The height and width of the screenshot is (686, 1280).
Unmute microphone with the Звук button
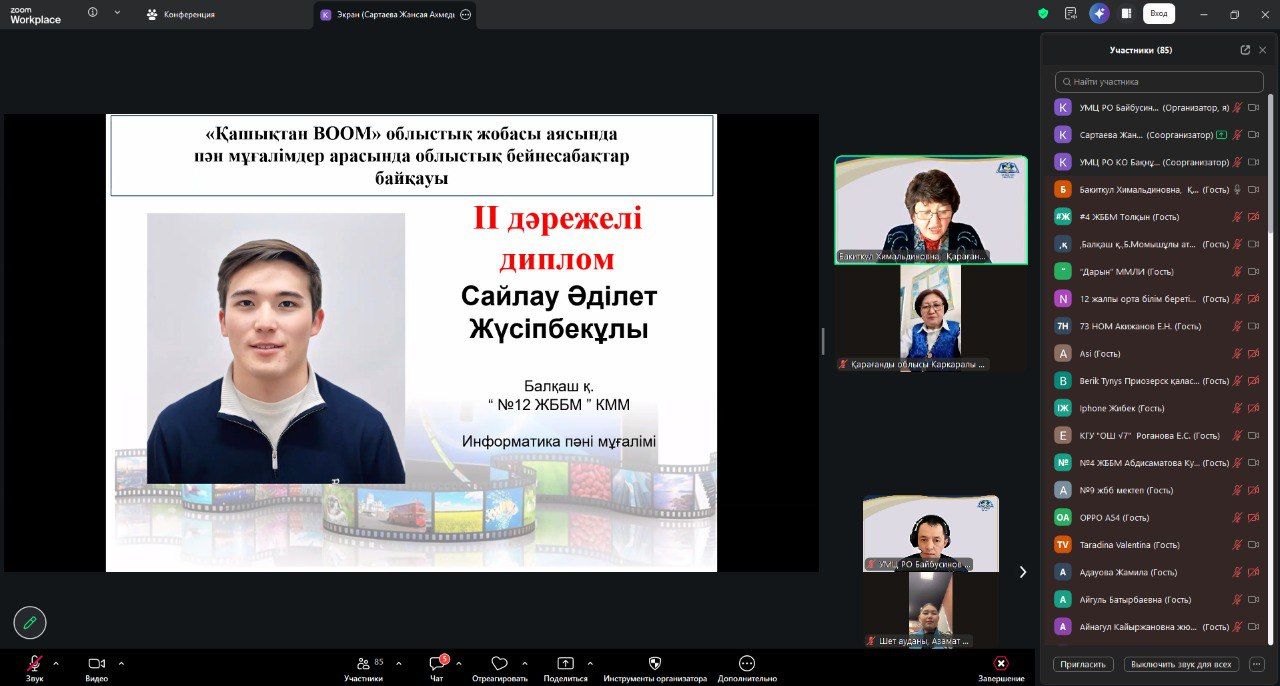click(x=34, y=664)
